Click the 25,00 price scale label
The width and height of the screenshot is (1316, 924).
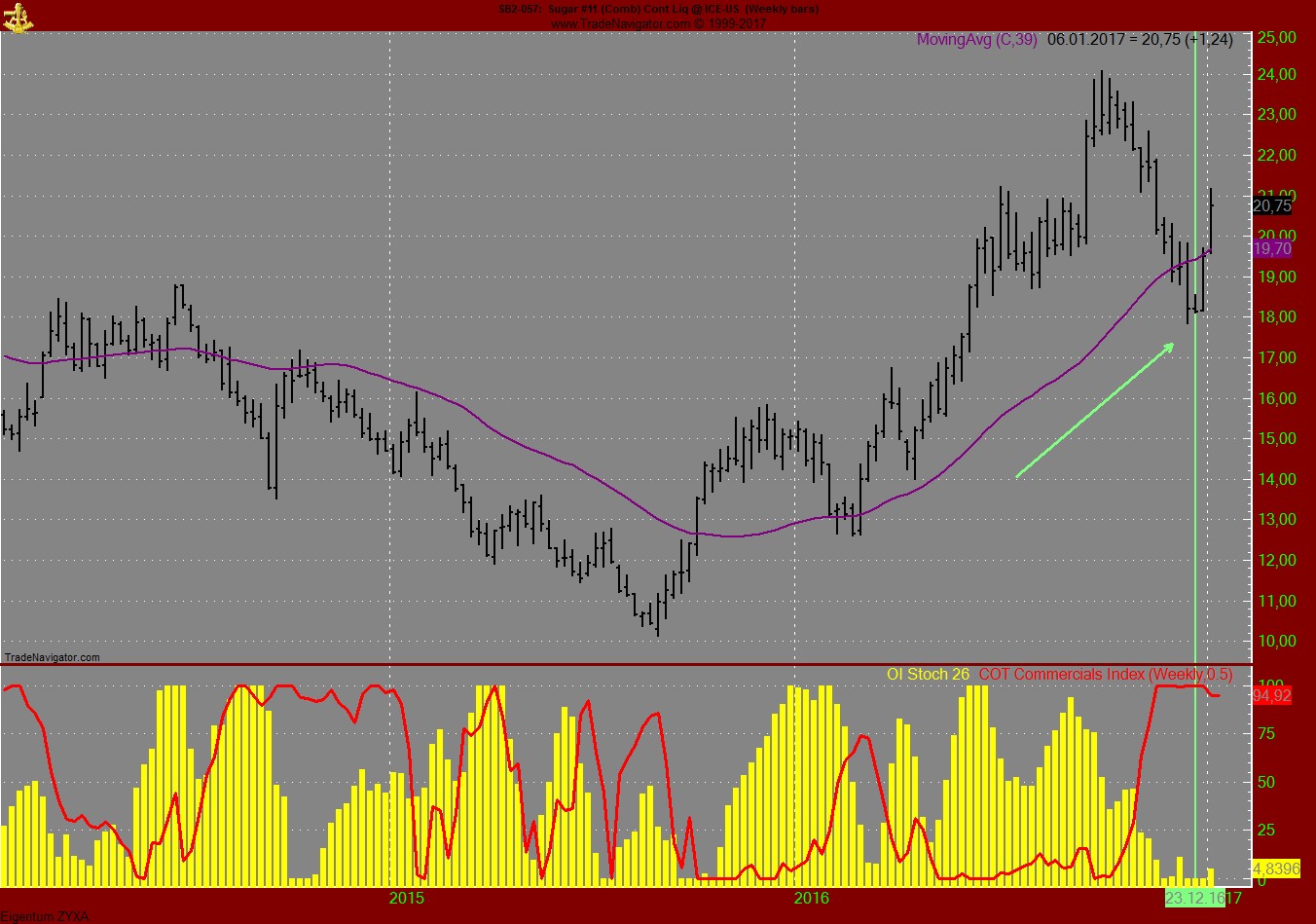pyautogui.click(x=1276, y=39)
